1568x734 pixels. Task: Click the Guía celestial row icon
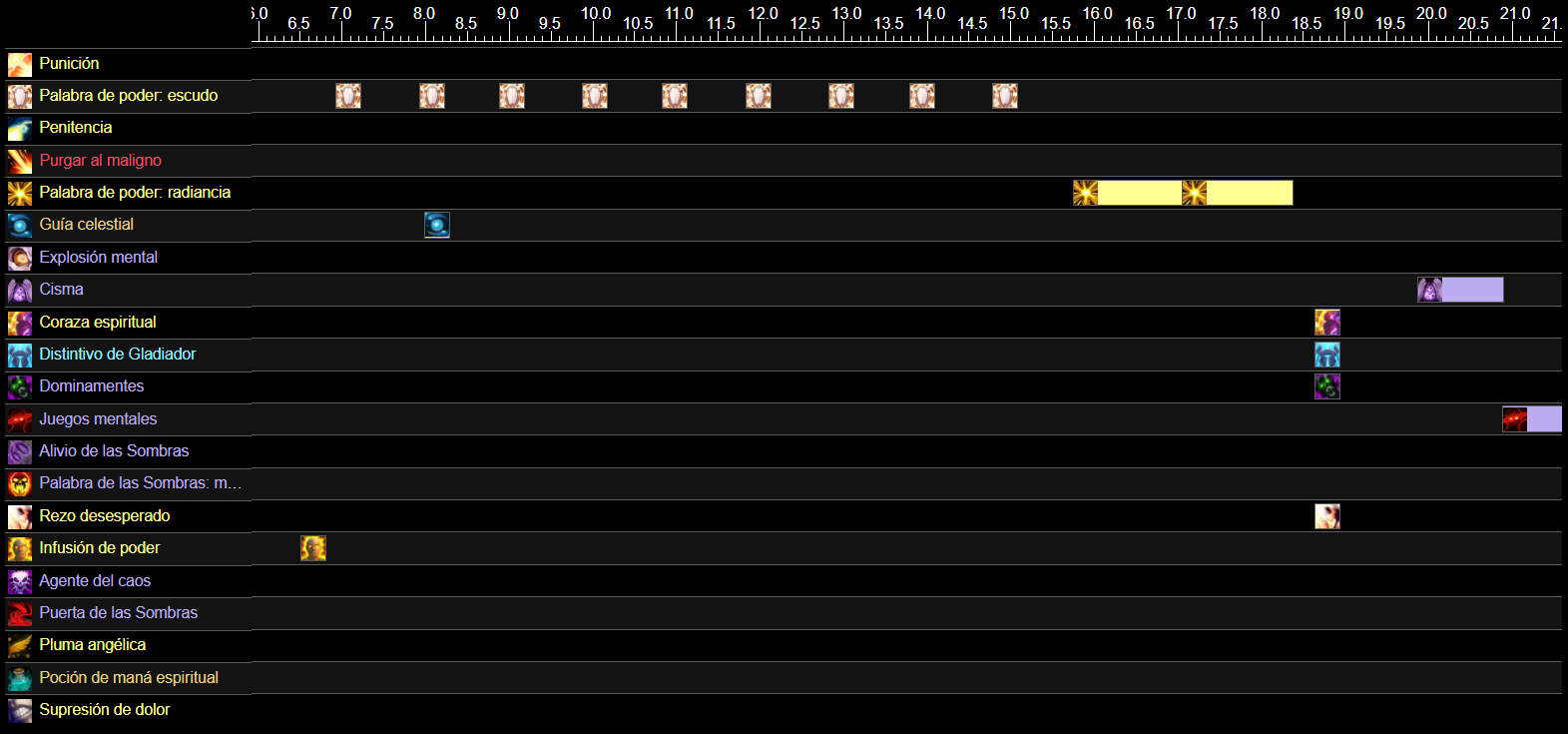20,226
